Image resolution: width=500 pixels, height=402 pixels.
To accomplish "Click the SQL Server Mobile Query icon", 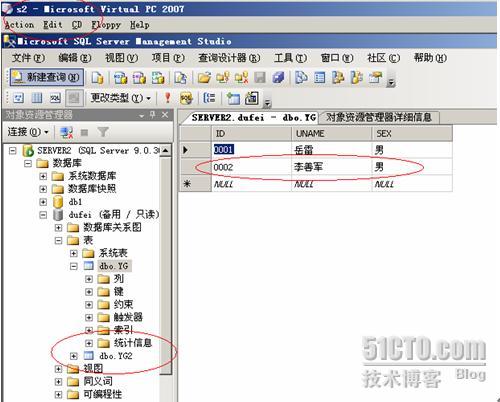I will point(180,78).
